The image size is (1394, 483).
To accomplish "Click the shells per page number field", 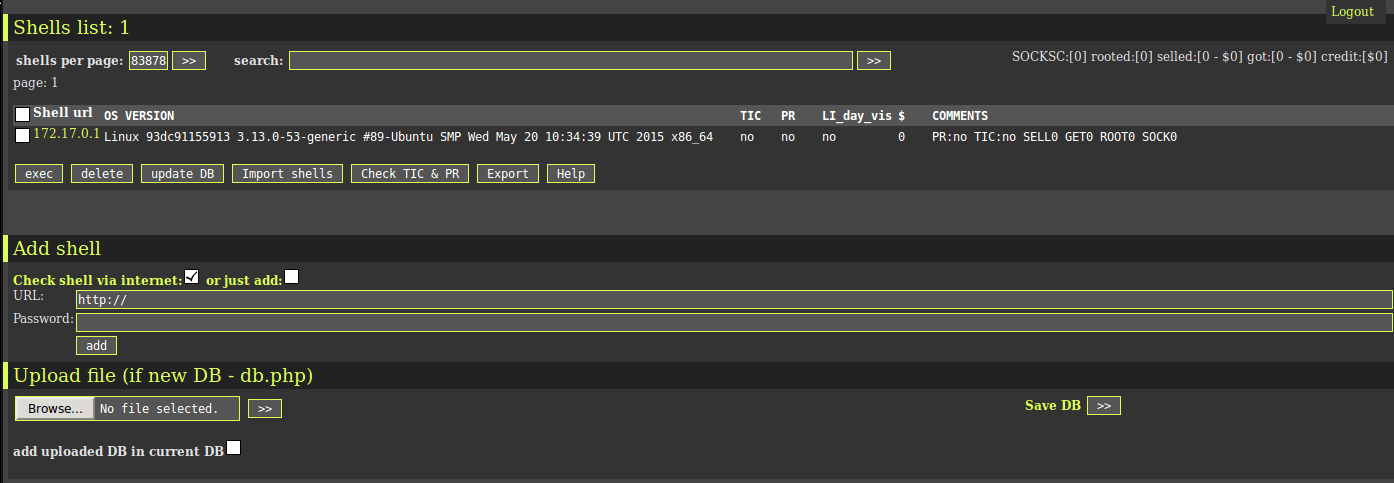I will click(148, 61).
